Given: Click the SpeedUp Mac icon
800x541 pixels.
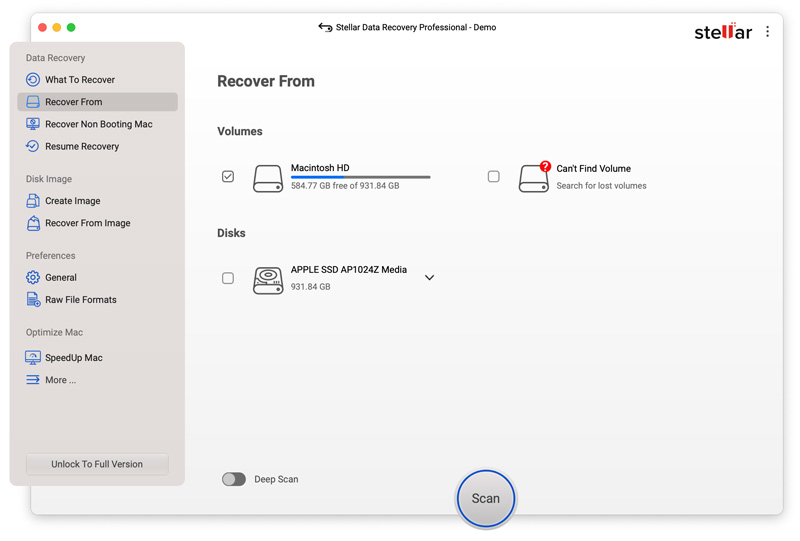Looking at the screenshot, I should click(x=33, y=358).
